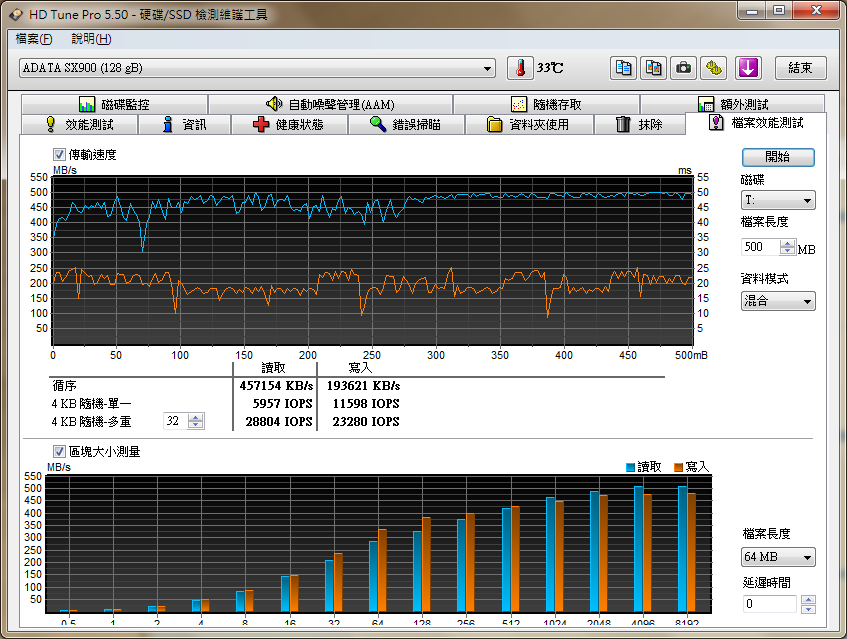Click the 結束 exit button
The height and width of the screenshot is (639, 847).
[800, 68]
